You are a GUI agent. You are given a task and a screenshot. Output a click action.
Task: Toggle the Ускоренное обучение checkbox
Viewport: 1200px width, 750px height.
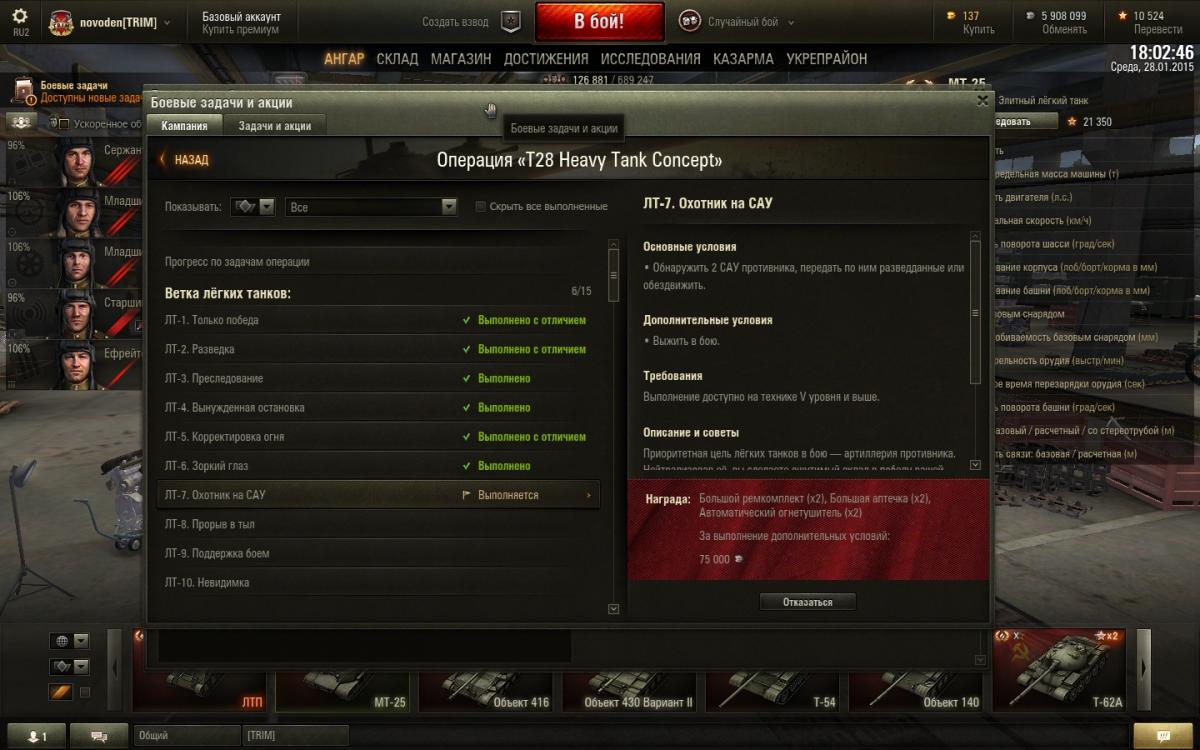(x=64, y=124)
